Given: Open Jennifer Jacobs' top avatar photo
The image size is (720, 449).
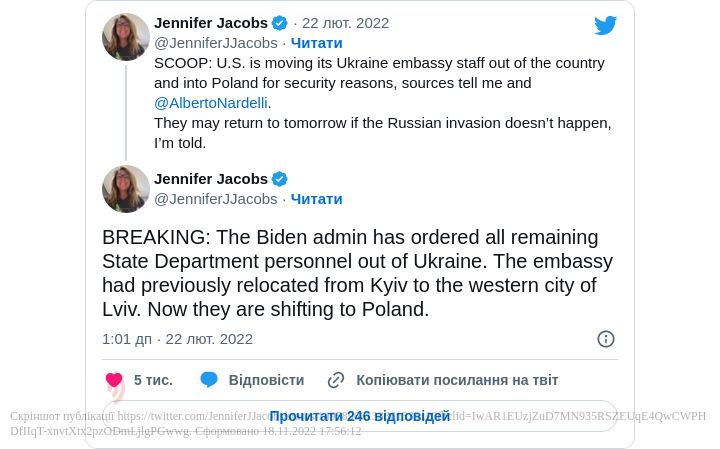Looking at the screenshot, I should [126, 37].
